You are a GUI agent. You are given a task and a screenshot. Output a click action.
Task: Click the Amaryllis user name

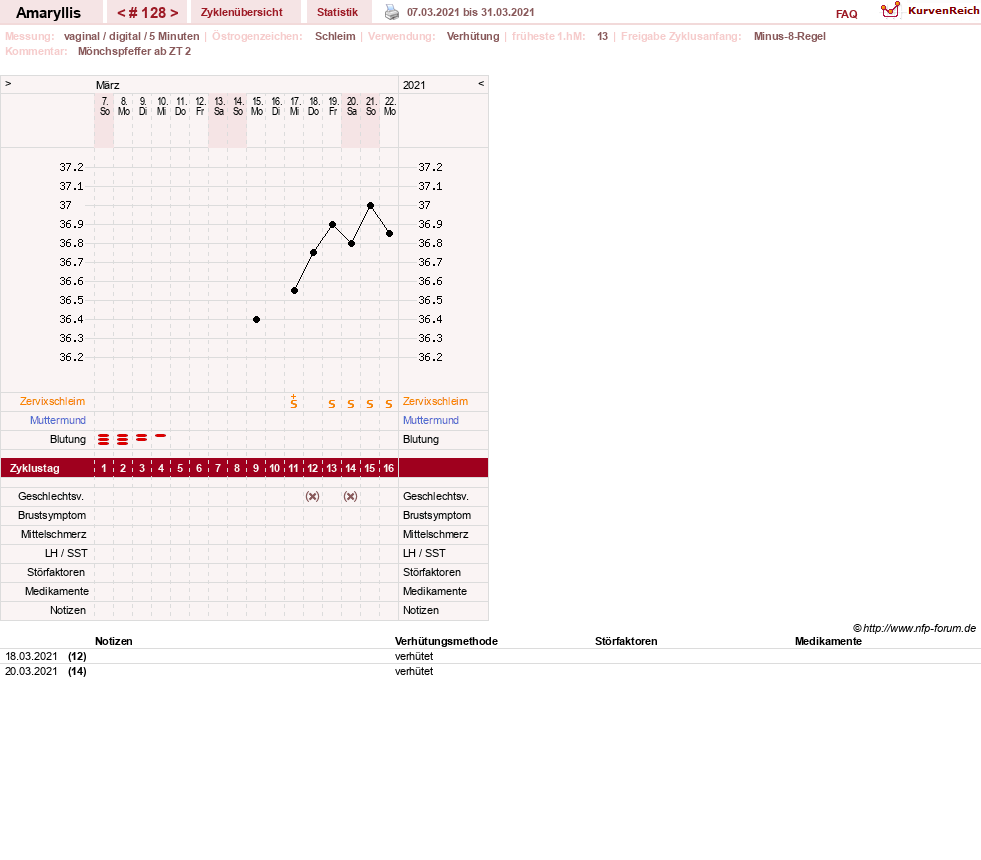(x=48, y=13)
